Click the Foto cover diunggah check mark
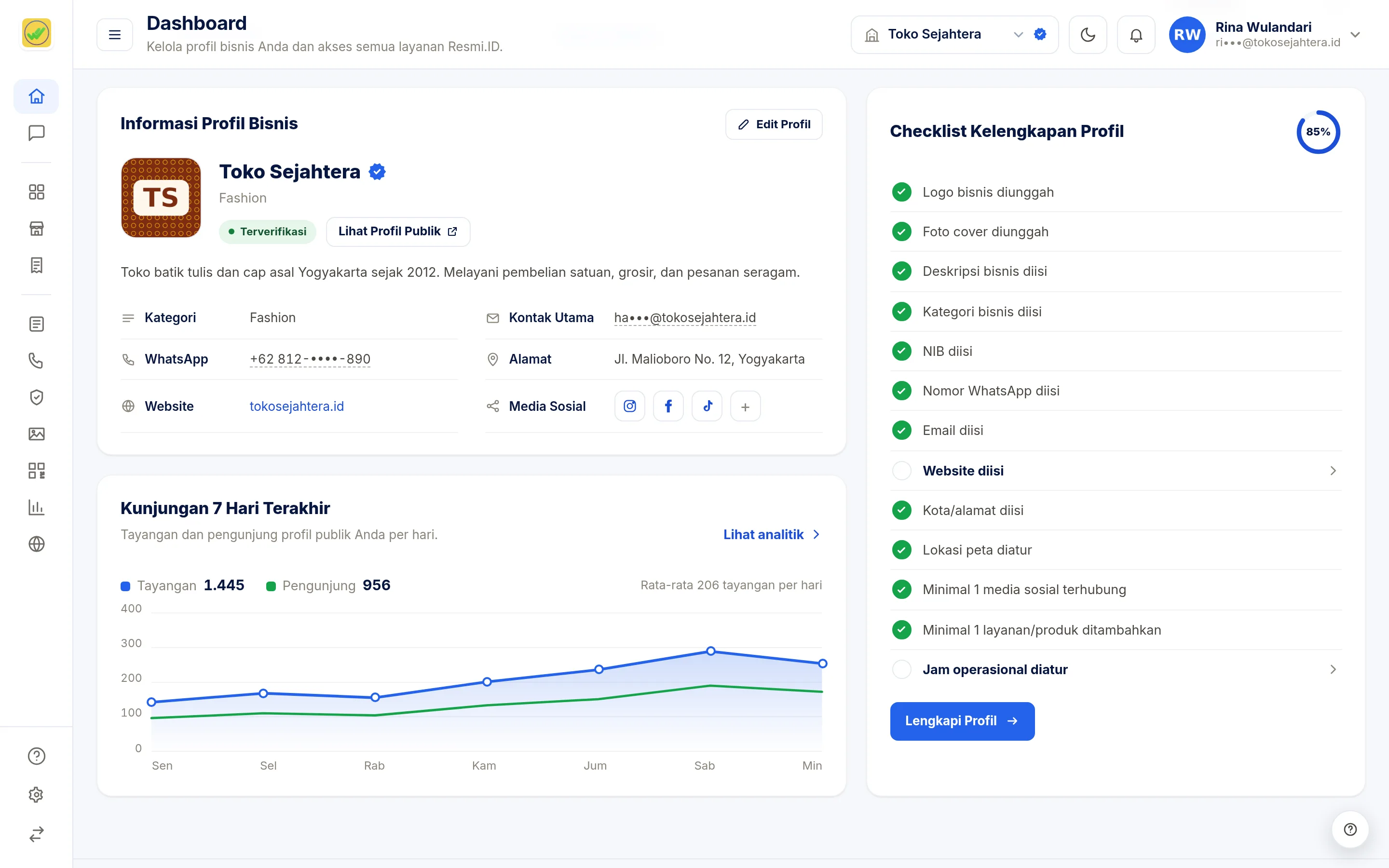 click(902, 231)
